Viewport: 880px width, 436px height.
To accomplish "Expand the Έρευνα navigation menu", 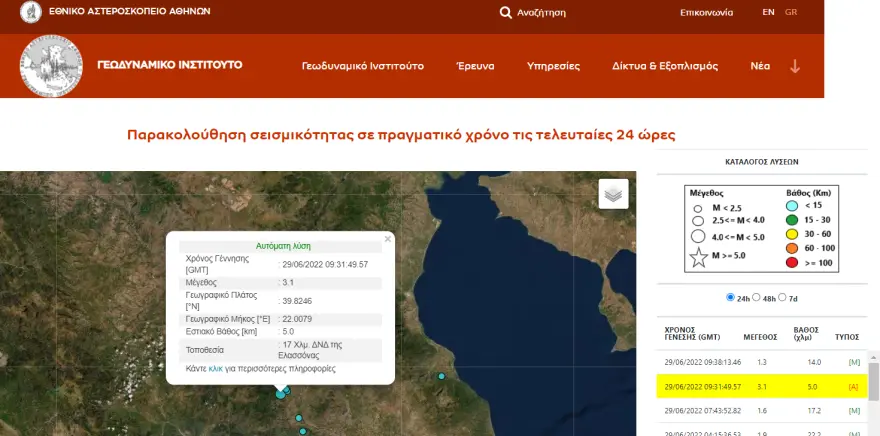I will click(475, 66).
